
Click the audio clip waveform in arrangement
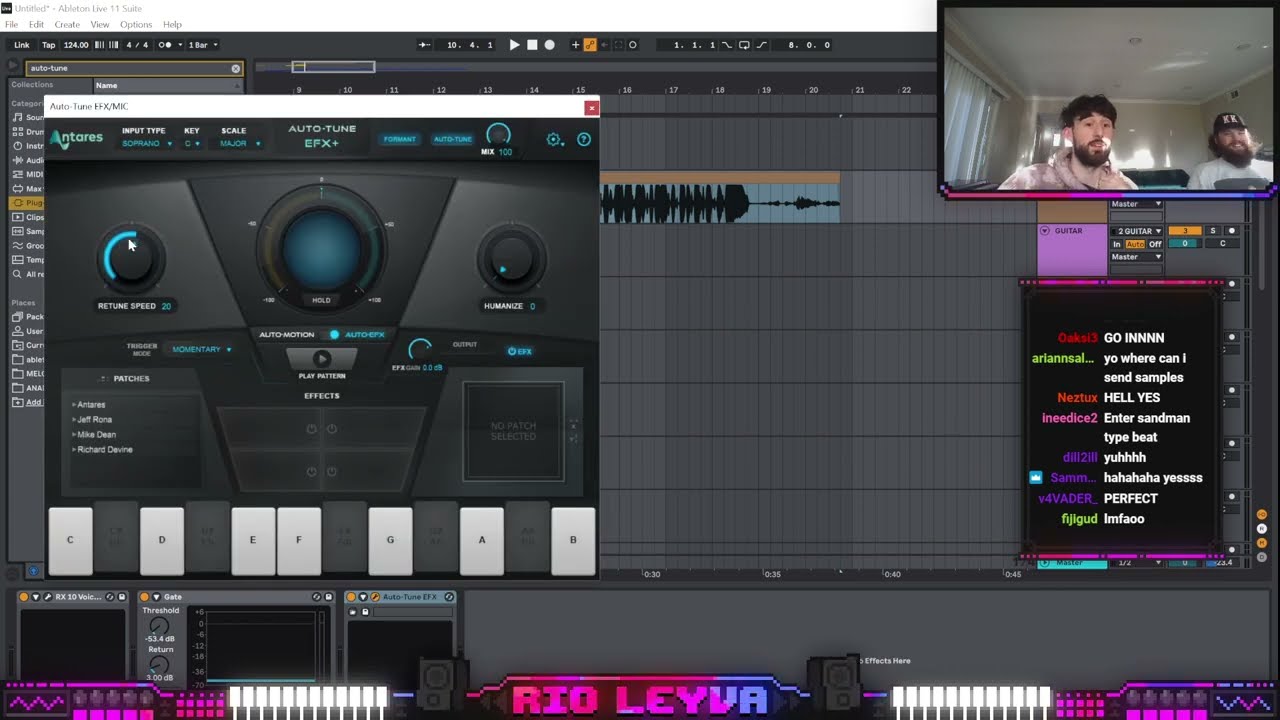click(720, 203)
